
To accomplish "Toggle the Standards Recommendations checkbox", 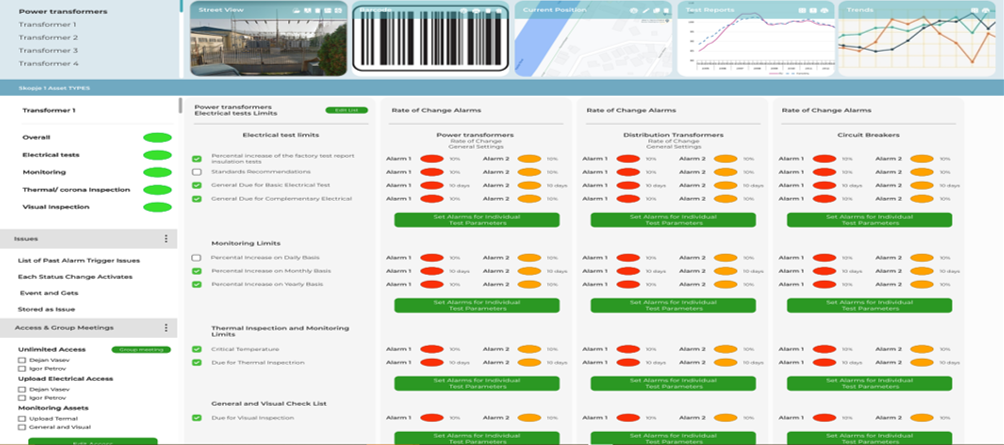I will click(x=197, y=172).
